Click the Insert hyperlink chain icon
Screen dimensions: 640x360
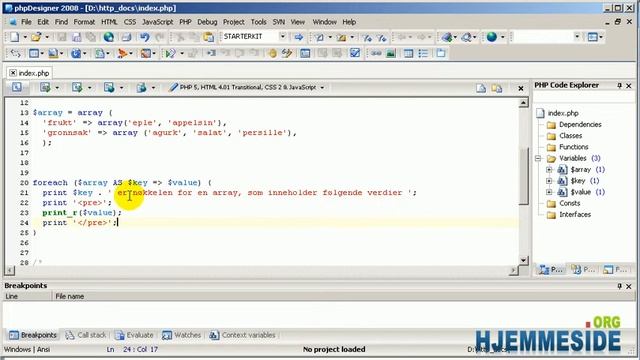pos(376,53)
